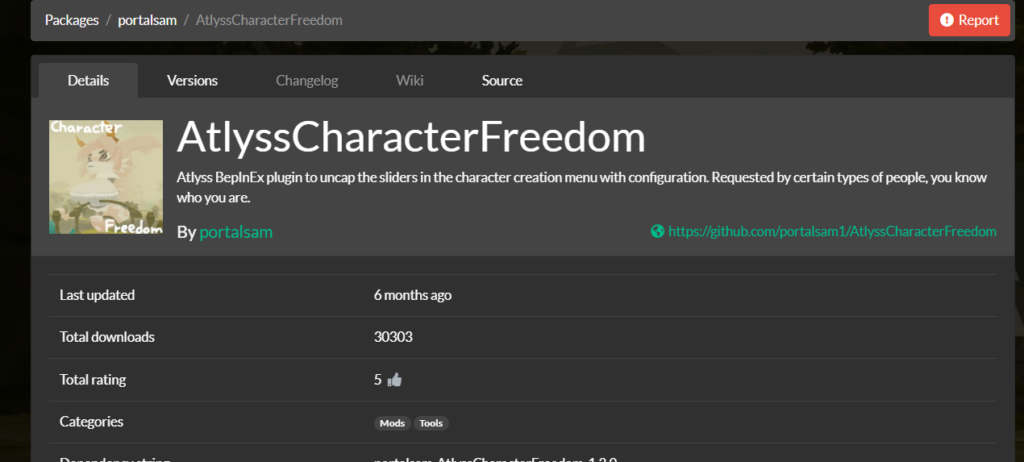This screenshot has height=462, width=1024.
Task: Click AtlyssCharacterFreedom in the breadcrumb
Action: (x=268, y=20)
